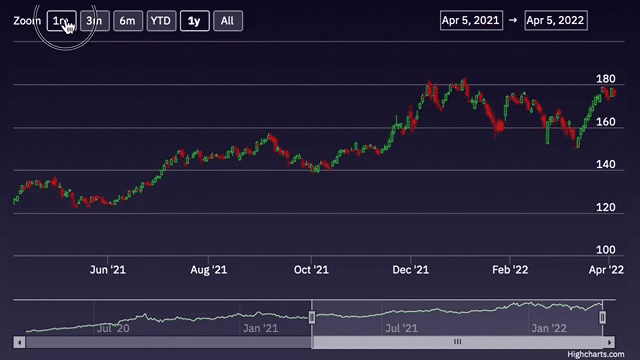This screenshot has width=640, height=360.
Task: Click the navigator right range handle
Action: [x=602, y=317]
